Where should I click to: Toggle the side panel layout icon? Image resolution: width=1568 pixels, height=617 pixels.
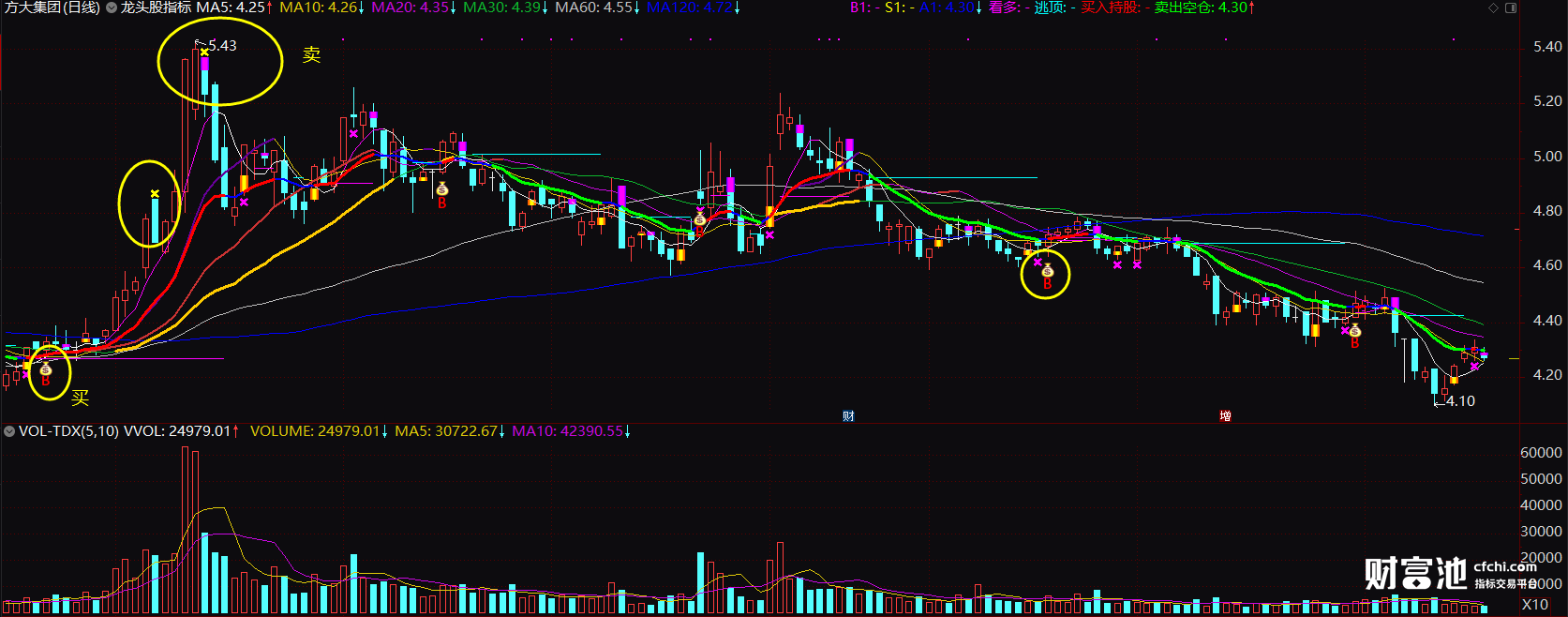[1511, 8]
